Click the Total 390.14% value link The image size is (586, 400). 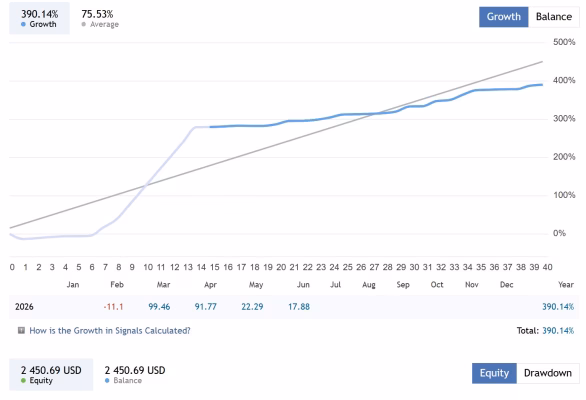tap(558, 330)
